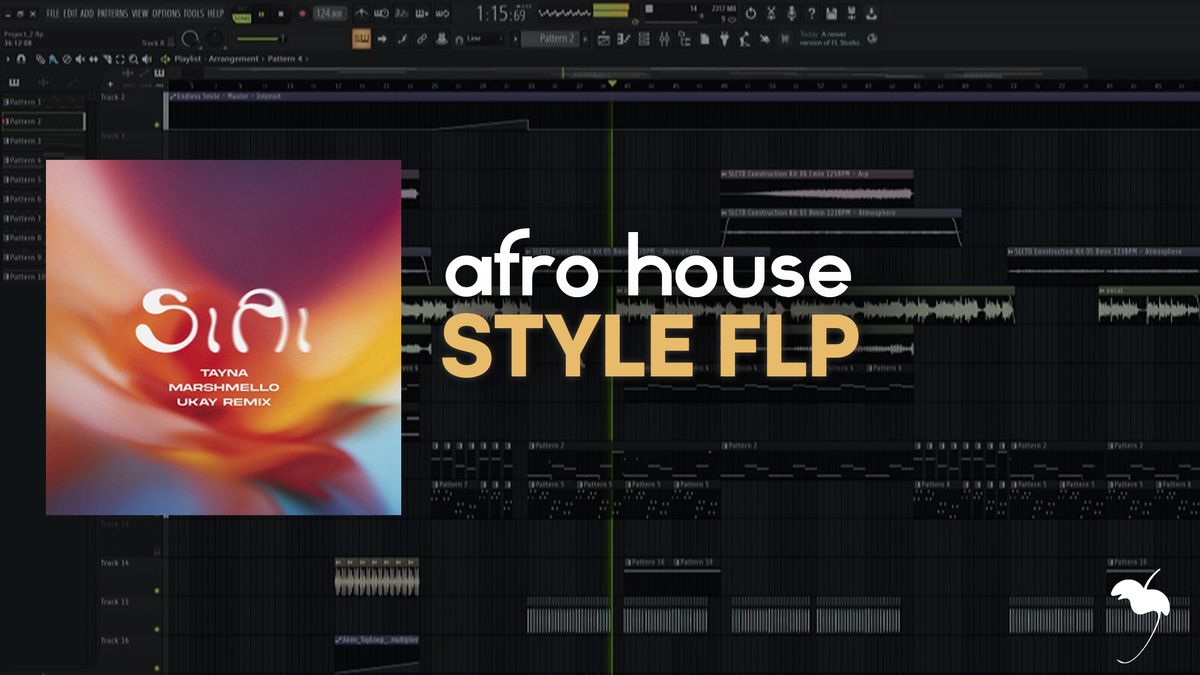Toggle the SONG/PAT mode switch
The image size is (1200, 675).
click(241, 16)
